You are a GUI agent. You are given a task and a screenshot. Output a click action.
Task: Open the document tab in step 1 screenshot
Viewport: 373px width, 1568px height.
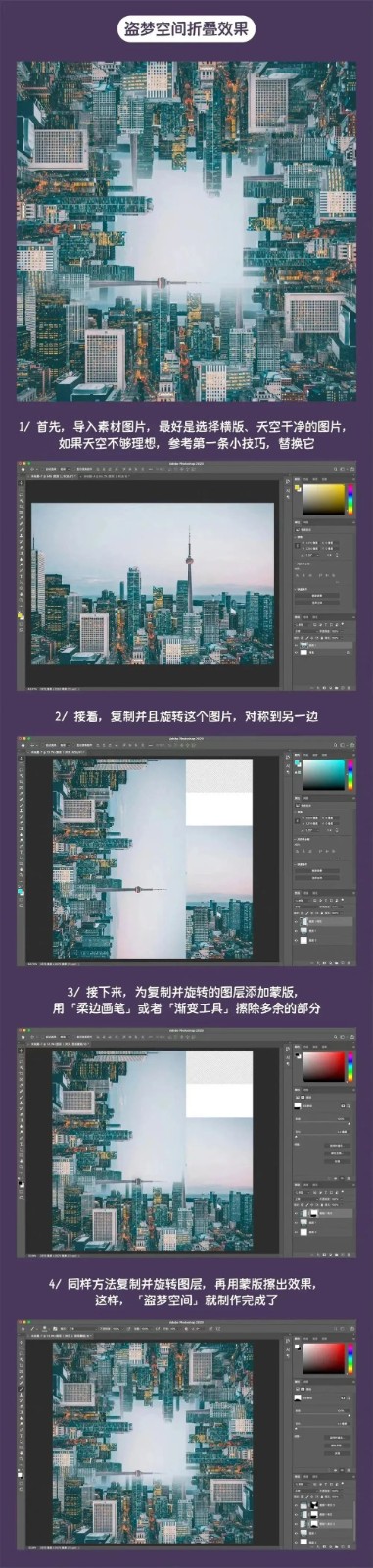(x=52, y=475)
